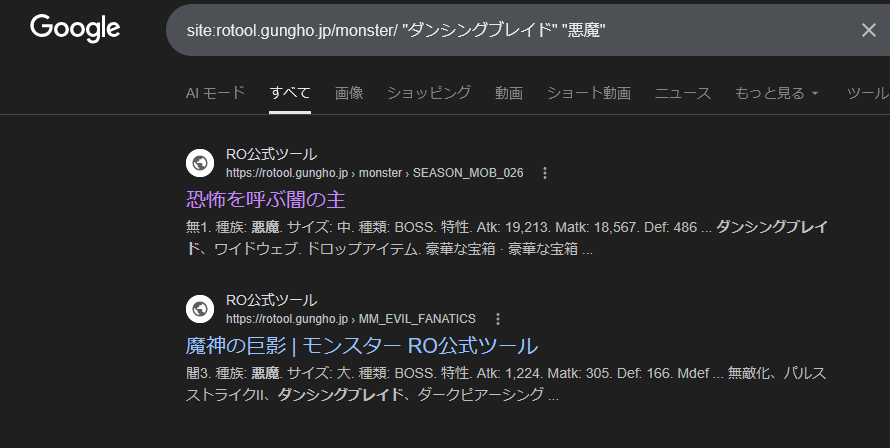Click the search input field

tap(500, 30)
